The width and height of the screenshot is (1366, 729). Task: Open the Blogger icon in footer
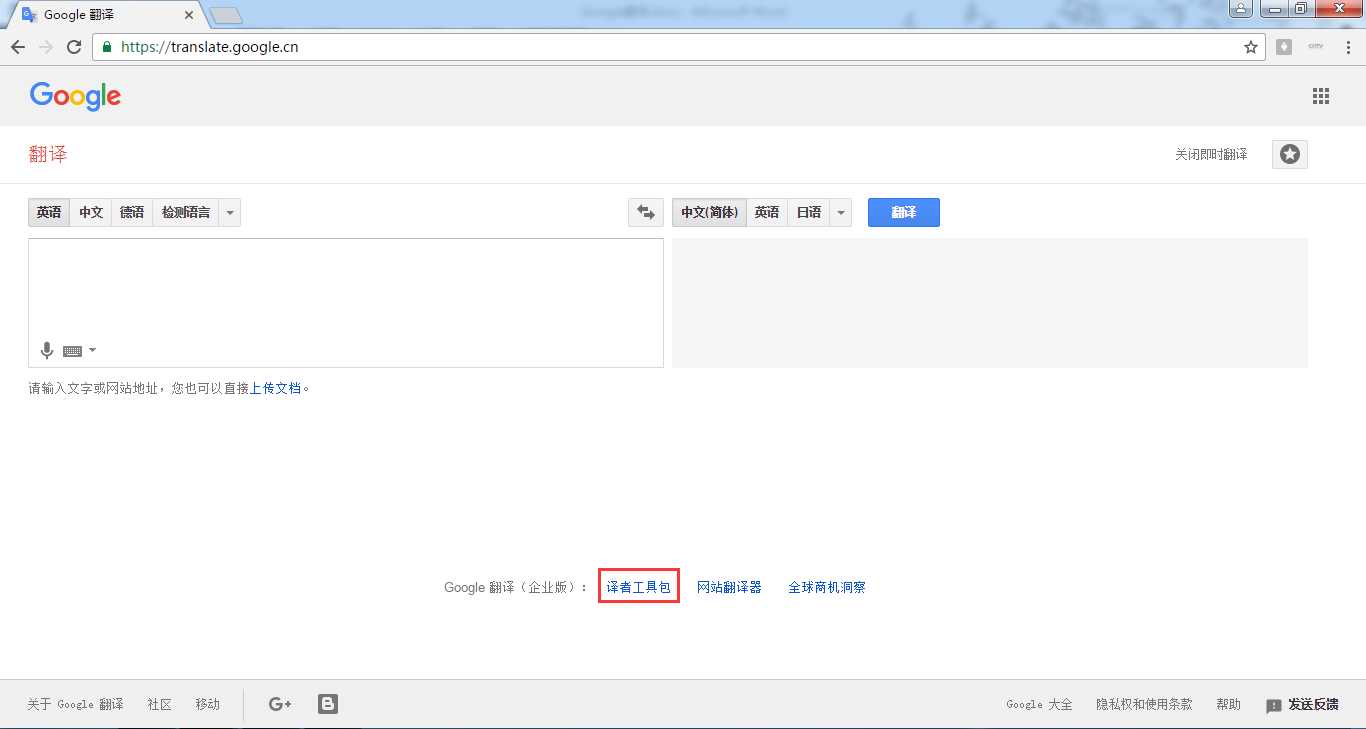point(328,704)
